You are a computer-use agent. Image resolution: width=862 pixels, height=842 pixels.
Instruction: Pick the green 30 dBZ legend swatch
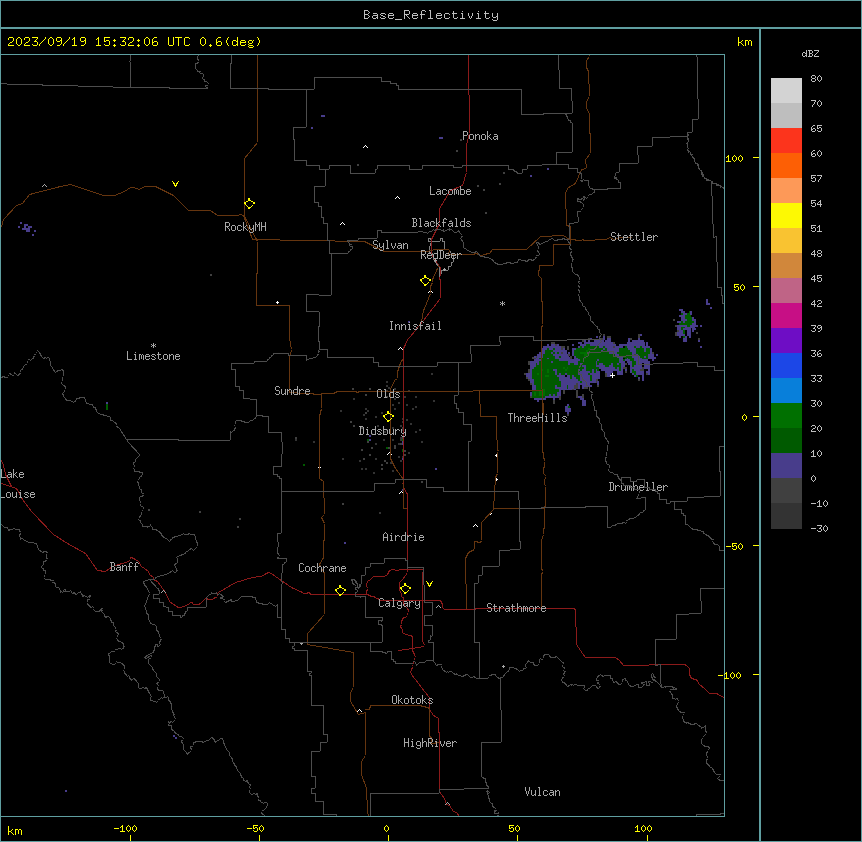[786, 416]
